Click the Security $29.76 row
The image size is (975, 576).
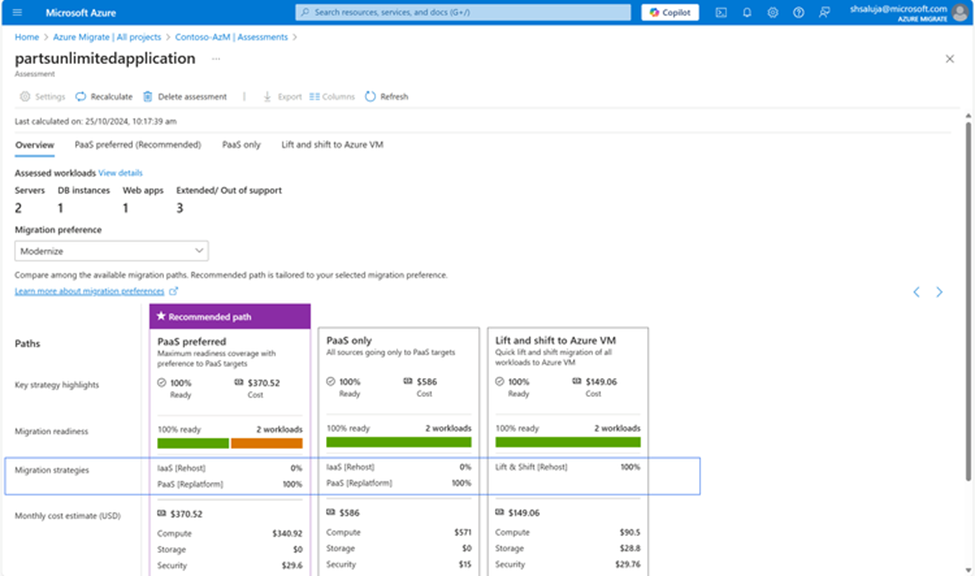click(x=568, y=564)
